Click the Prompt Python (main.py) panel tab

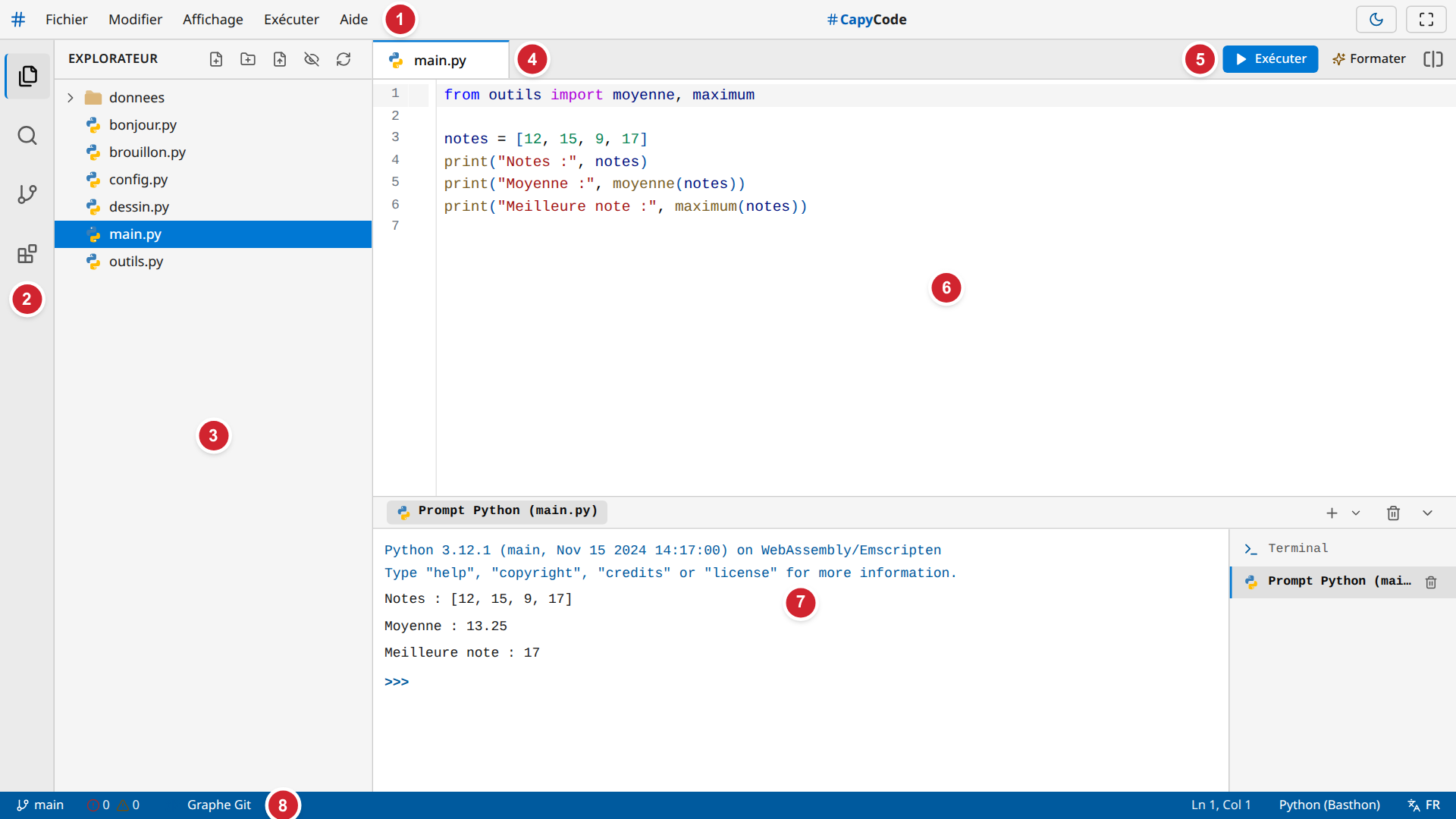[497, 511]
